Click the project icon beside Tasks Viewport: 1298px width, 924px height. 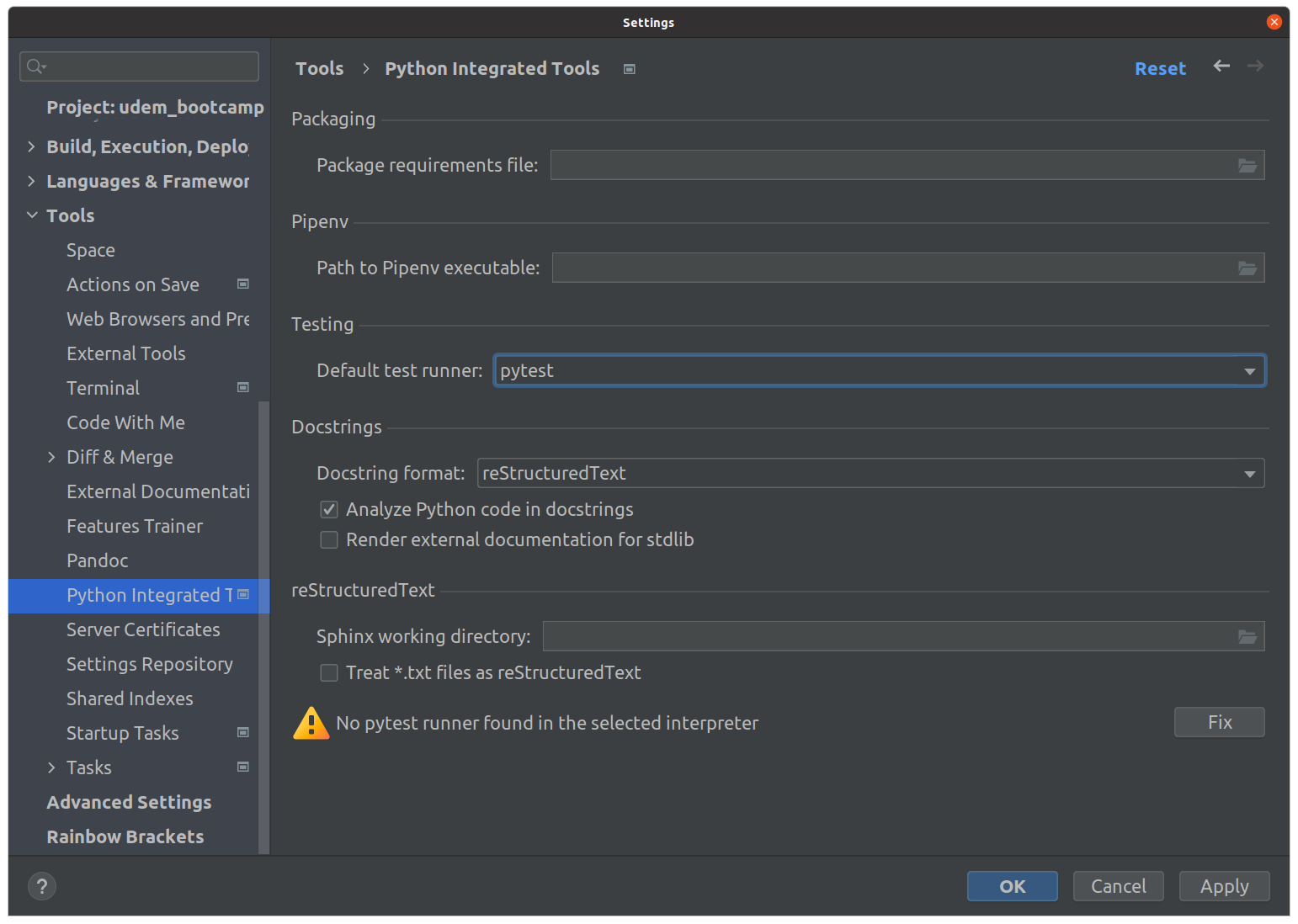(x=243, y=767)
